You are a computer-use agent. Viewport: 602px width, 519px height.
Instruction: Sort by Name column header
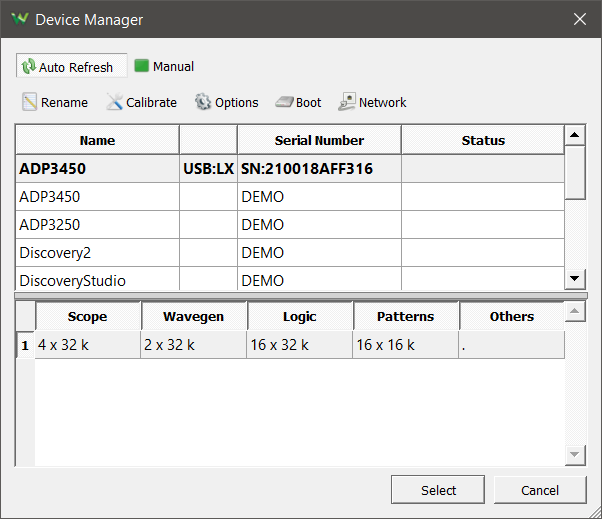click(x=98, y=140)
